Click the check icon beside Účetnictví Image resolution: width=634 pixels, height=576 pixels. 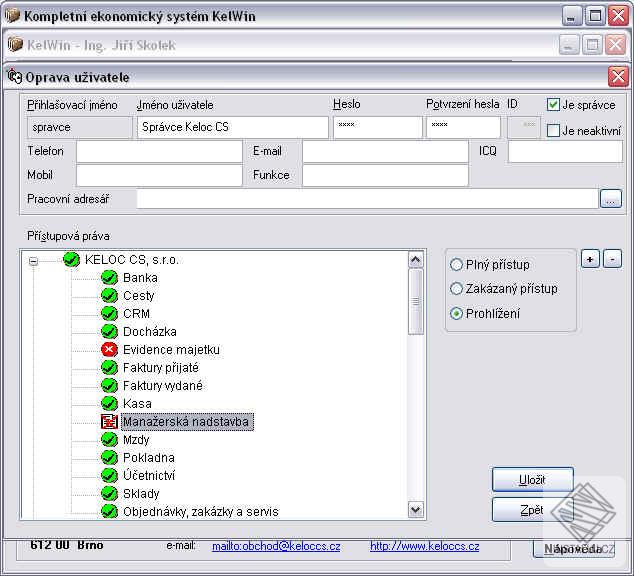click(x=109, y=475)
